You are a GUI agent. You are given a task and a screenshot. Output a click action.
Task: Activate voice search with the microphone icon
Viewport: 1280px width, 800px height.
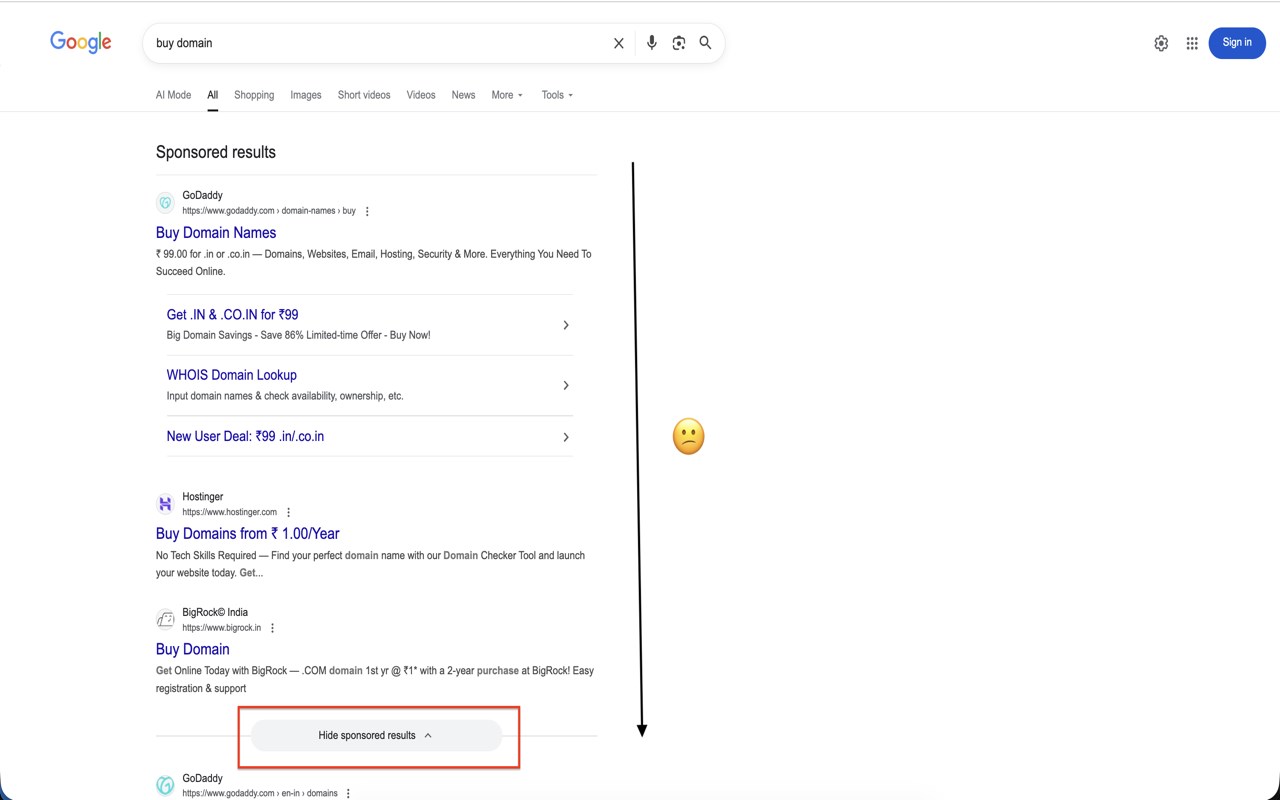(651, 43)
